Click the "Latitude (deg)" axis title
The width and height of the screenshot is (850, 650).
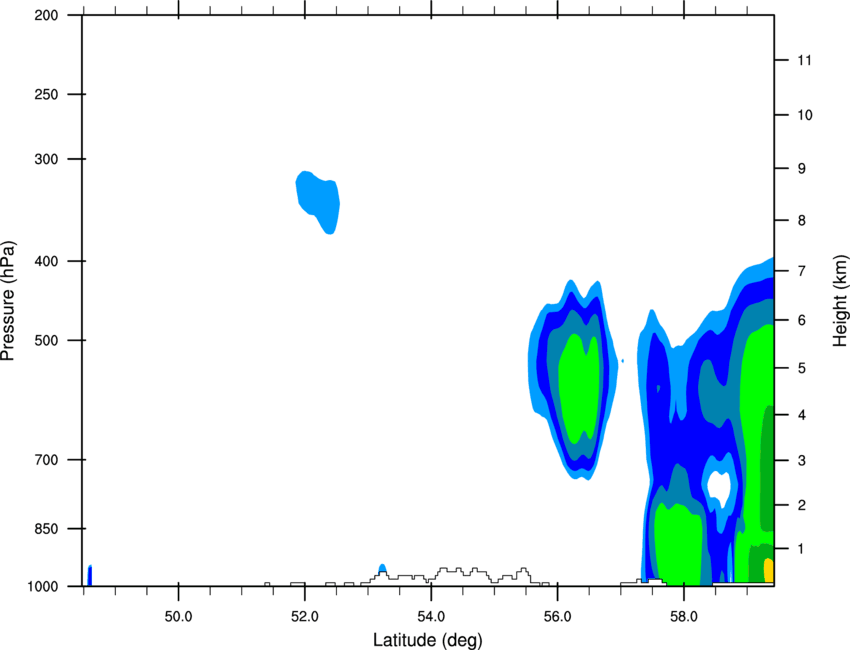tap(428, 640)
